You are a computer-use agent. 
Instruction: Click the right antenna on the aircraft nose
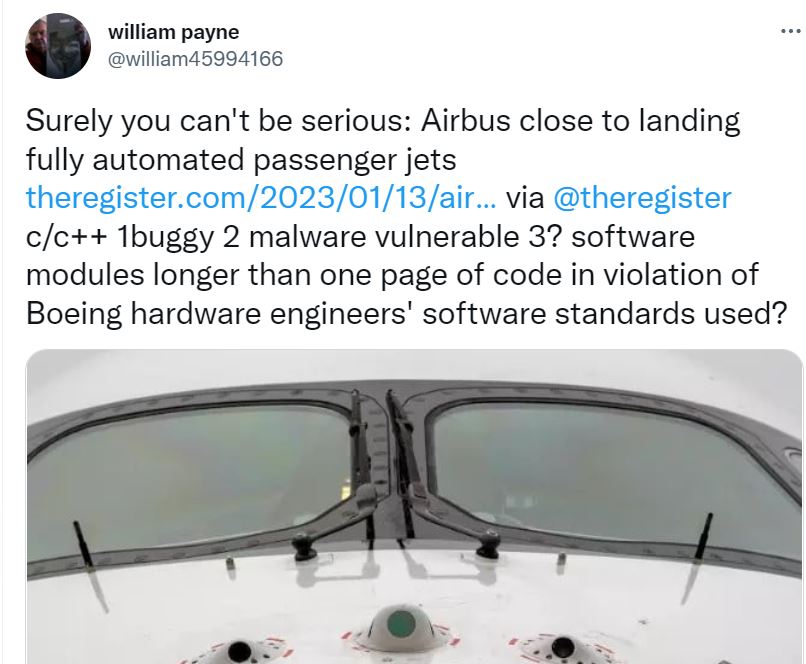704,536
